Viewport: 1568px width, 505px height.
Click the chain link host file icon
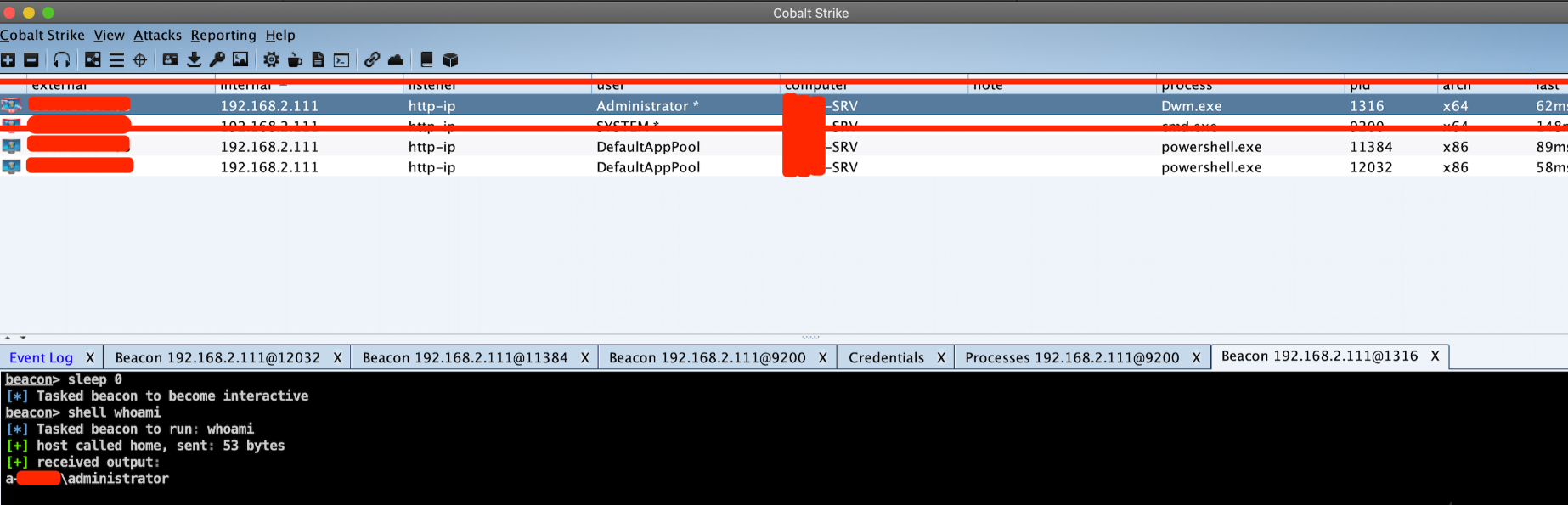(372, 59)
